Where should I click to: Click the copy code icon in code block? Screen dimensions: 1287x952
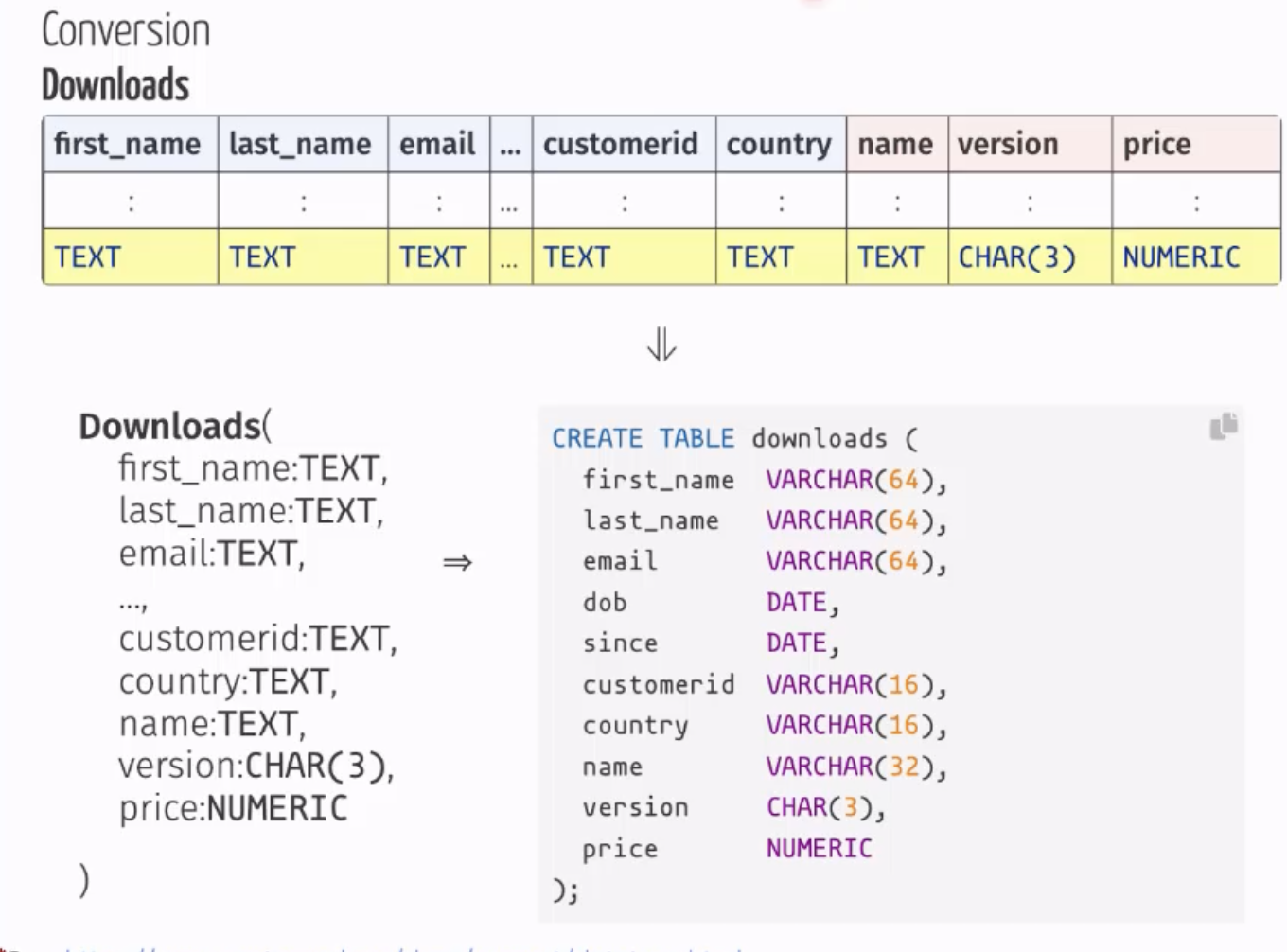pos(1223,427)
